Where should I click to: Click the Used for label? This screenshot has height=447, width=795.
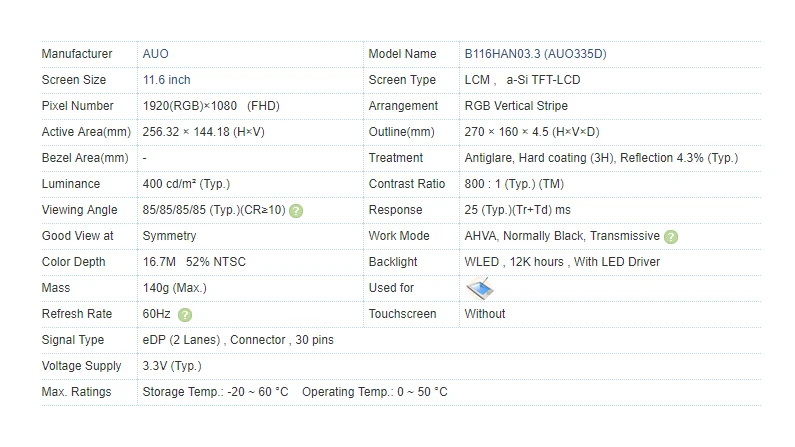[x=391, y=288]
